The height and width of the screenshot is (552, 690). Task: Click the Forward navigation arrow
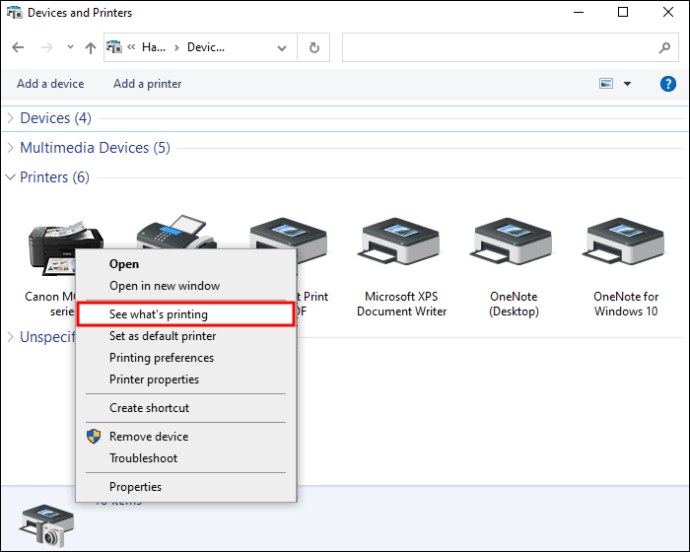pos(47,47)
